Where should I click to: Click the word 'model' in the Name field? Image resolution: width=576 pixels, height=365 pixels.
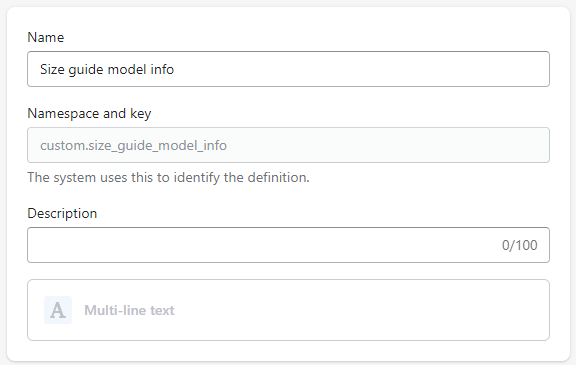click(127, 69)
